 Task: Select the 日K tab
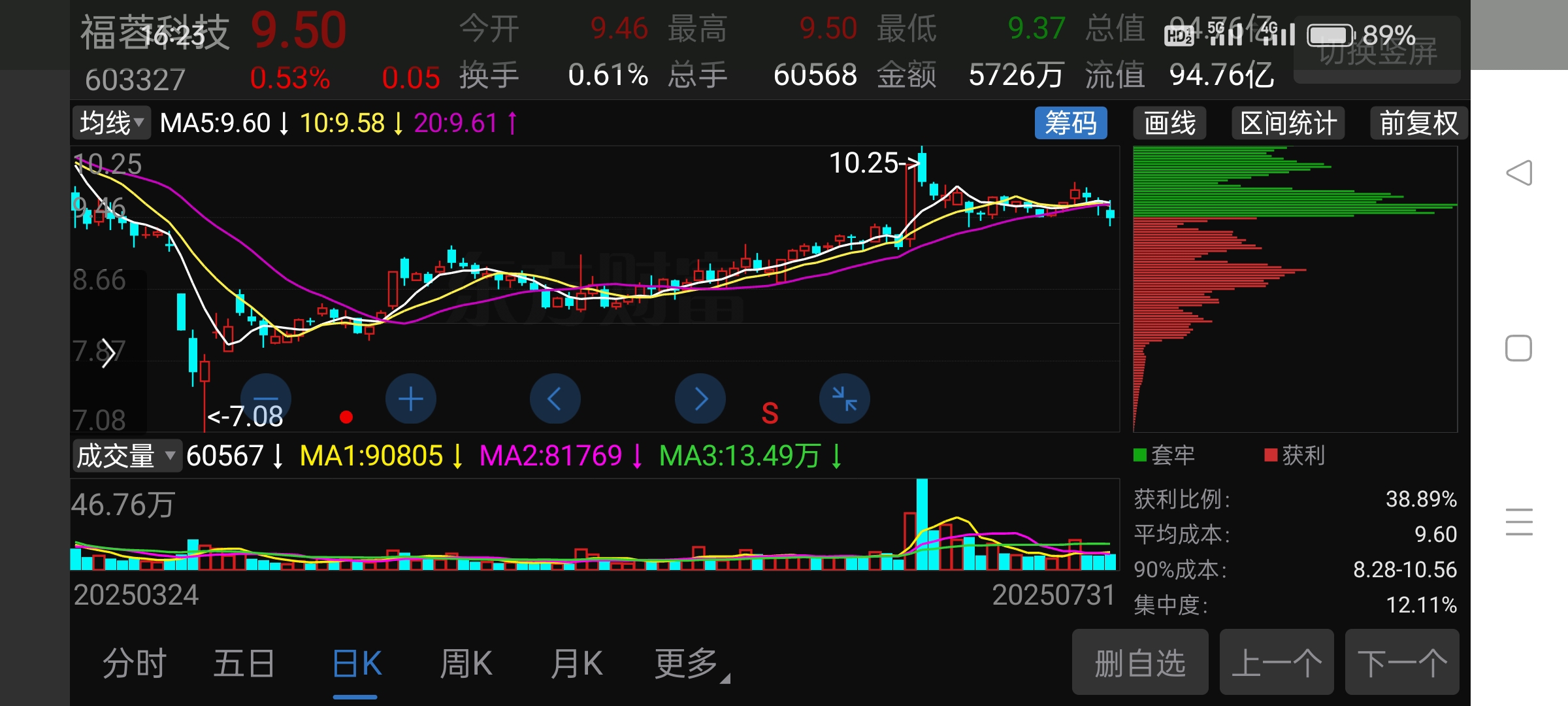point(356,664)
